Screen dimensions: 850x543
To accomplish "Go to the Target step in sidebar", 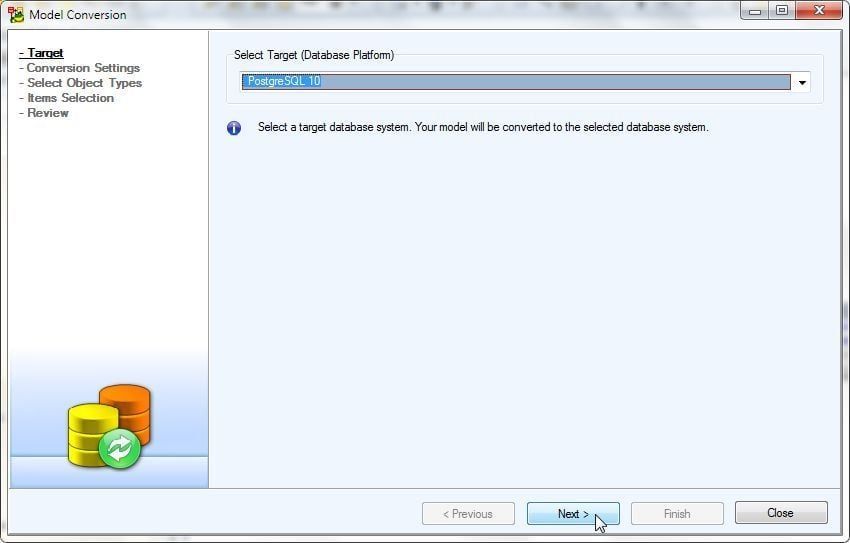I will [x=45, y=53].
